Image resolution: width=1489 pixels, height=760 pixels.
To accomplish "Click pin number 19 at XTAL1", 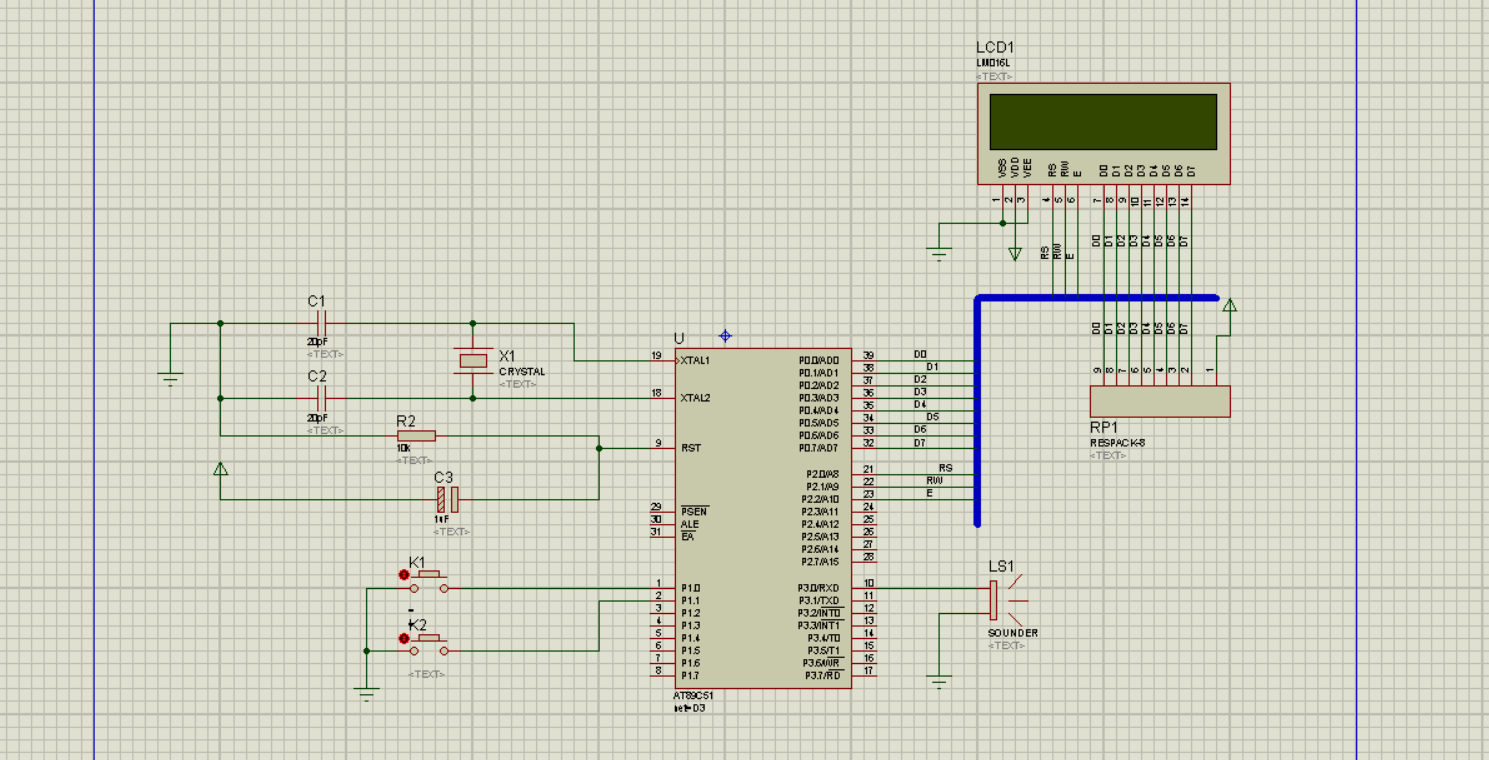I will 656,355.
